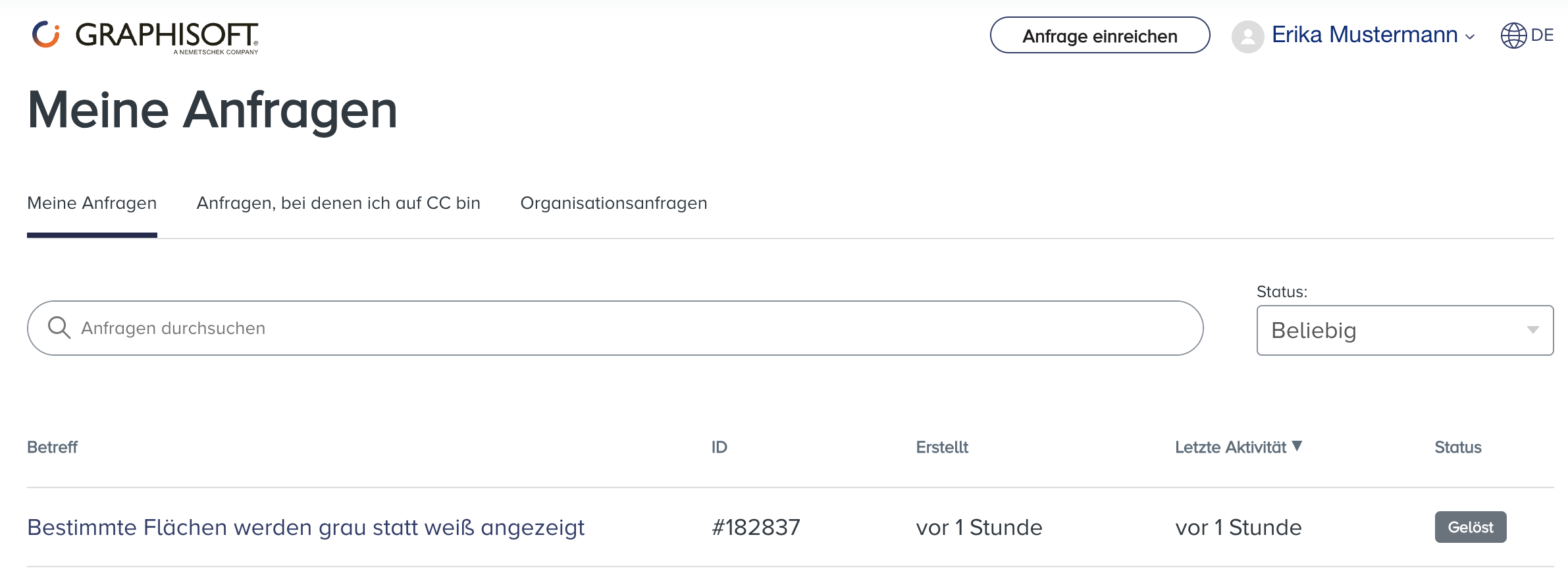Click the user avatar icon
This screenshot has width=1568, height=585.
tap(1247, 36)
